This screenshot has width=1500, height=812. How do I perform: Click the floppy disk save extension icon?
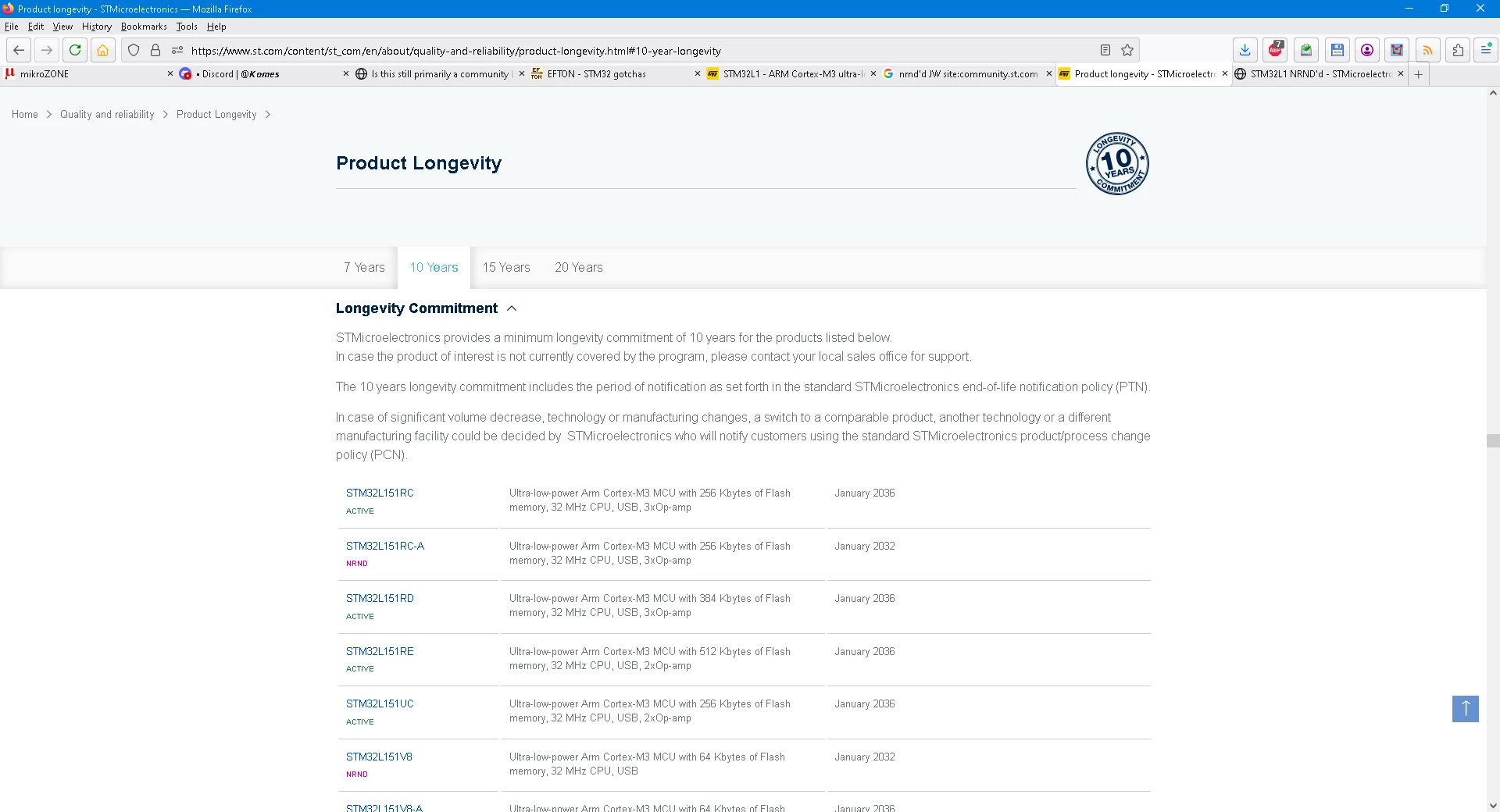point(1337,50)
